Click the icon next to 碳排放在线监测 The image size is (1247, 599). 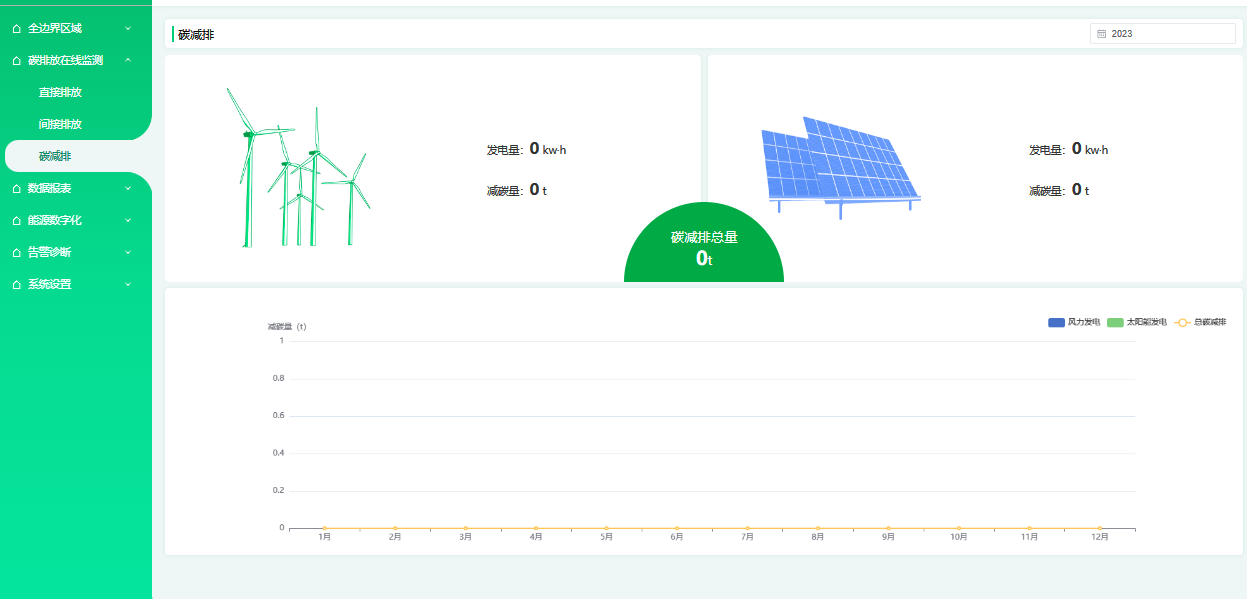coord(16,61)
